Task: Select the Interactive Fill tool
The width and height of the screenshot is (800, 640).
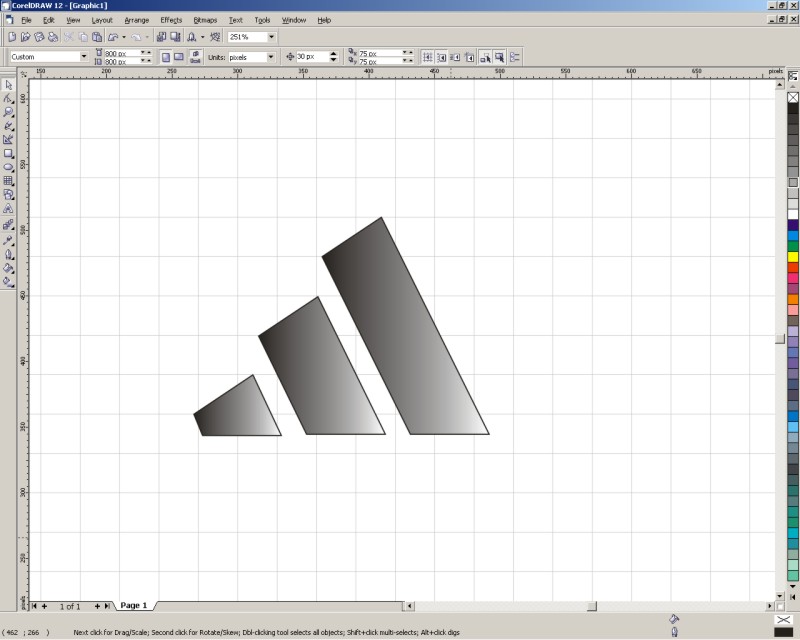Action: click(8, 282)
